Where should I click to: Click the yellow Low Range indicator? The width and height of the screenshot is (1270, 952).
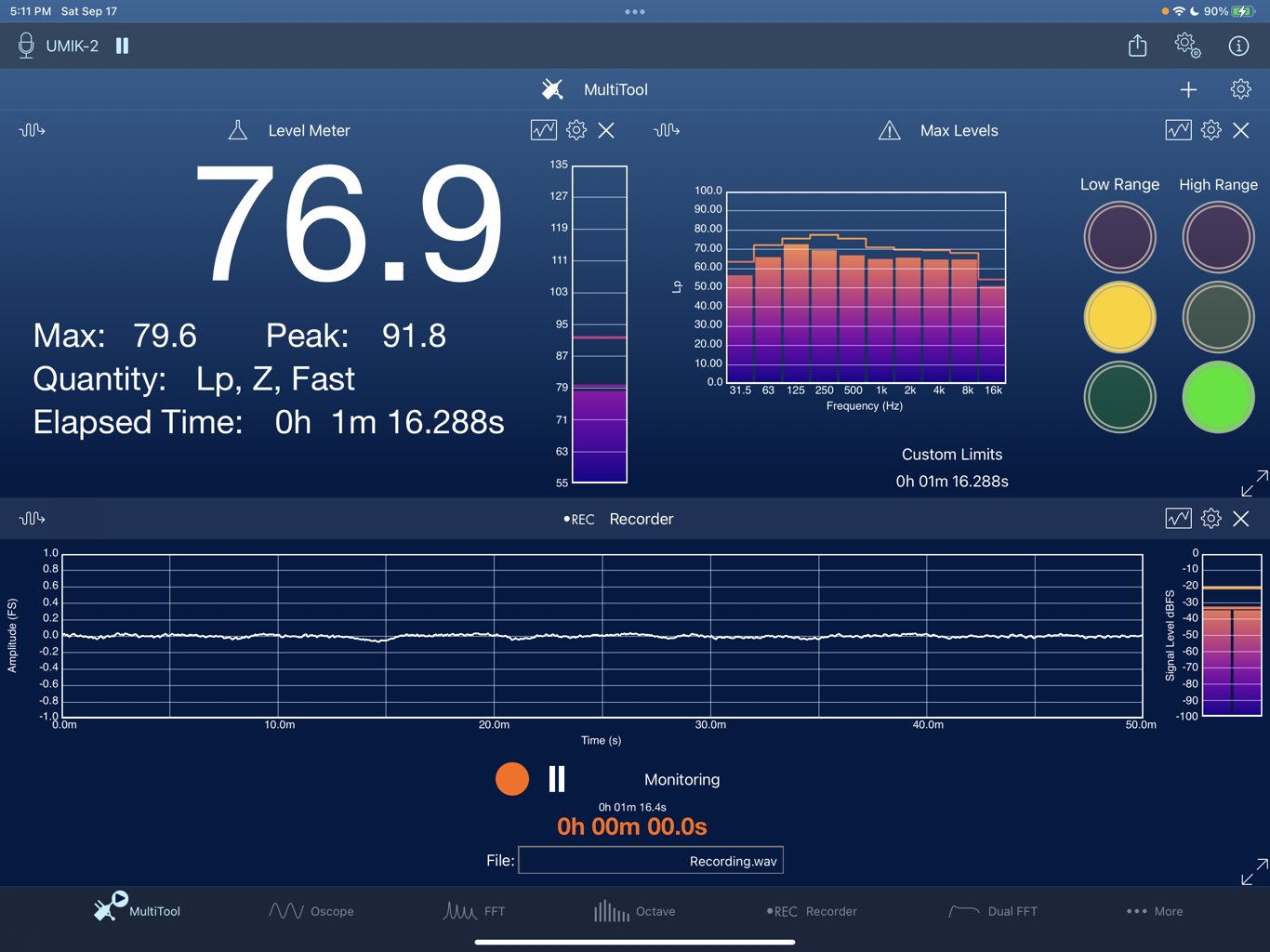click(1119, 317)
